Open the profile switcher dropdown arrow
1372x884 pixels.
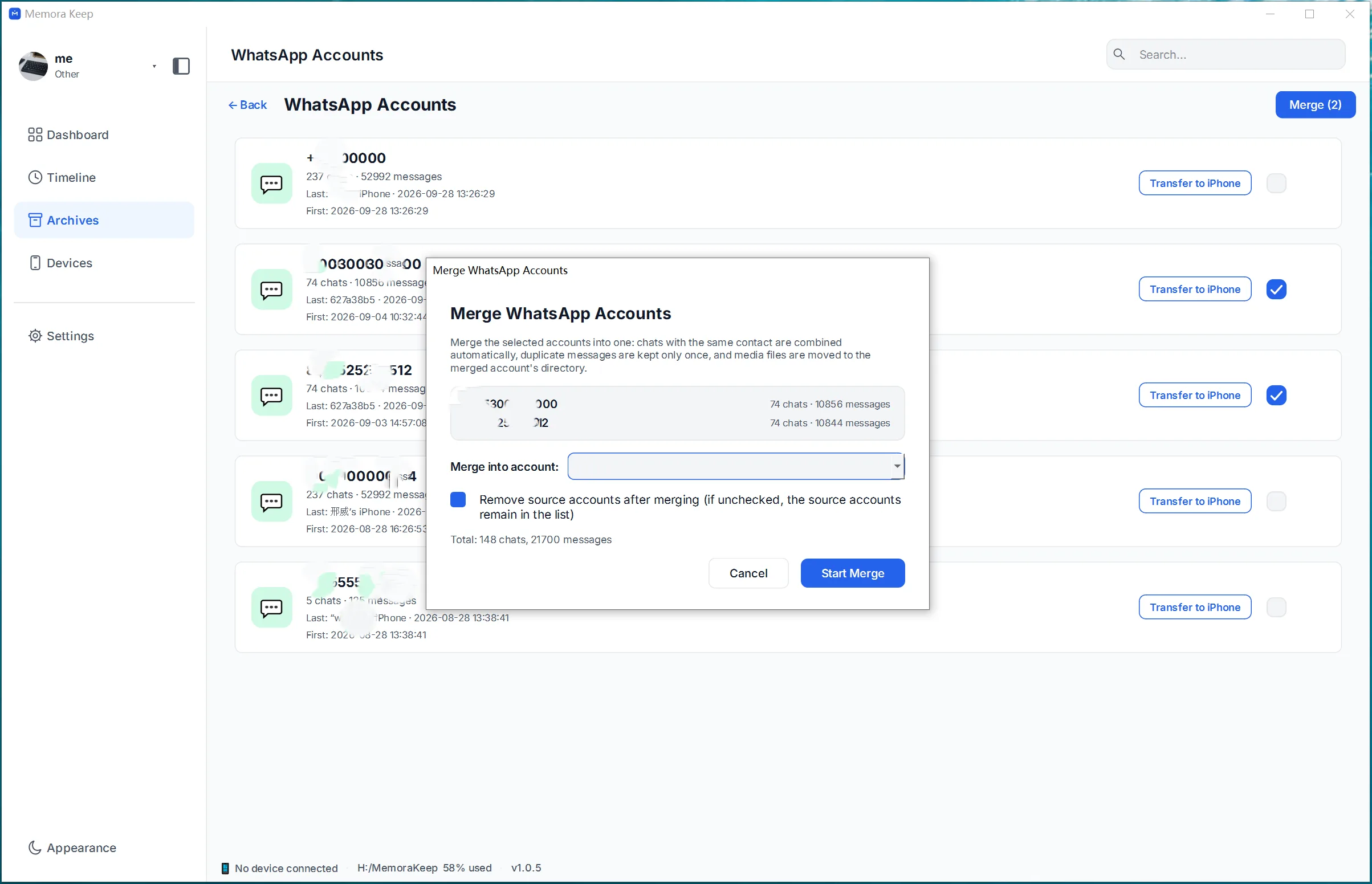coord(154,67)
